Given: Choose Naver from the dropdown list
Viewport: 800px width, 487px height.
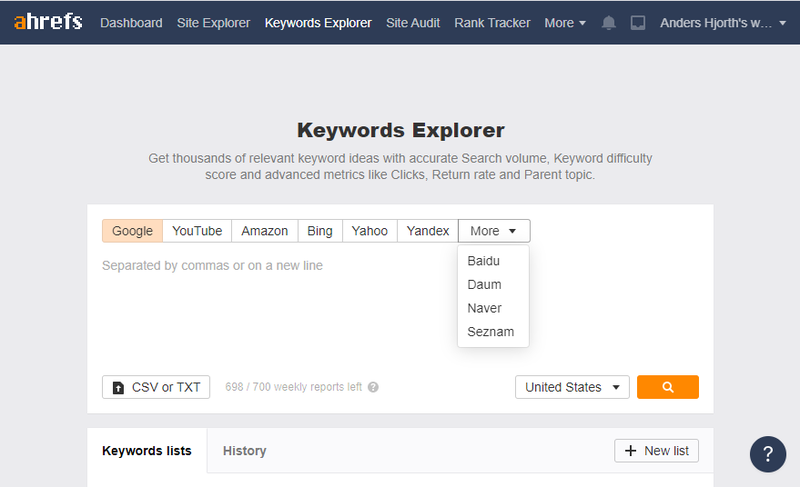Looking at the screenshot, I should click(493, 308).
